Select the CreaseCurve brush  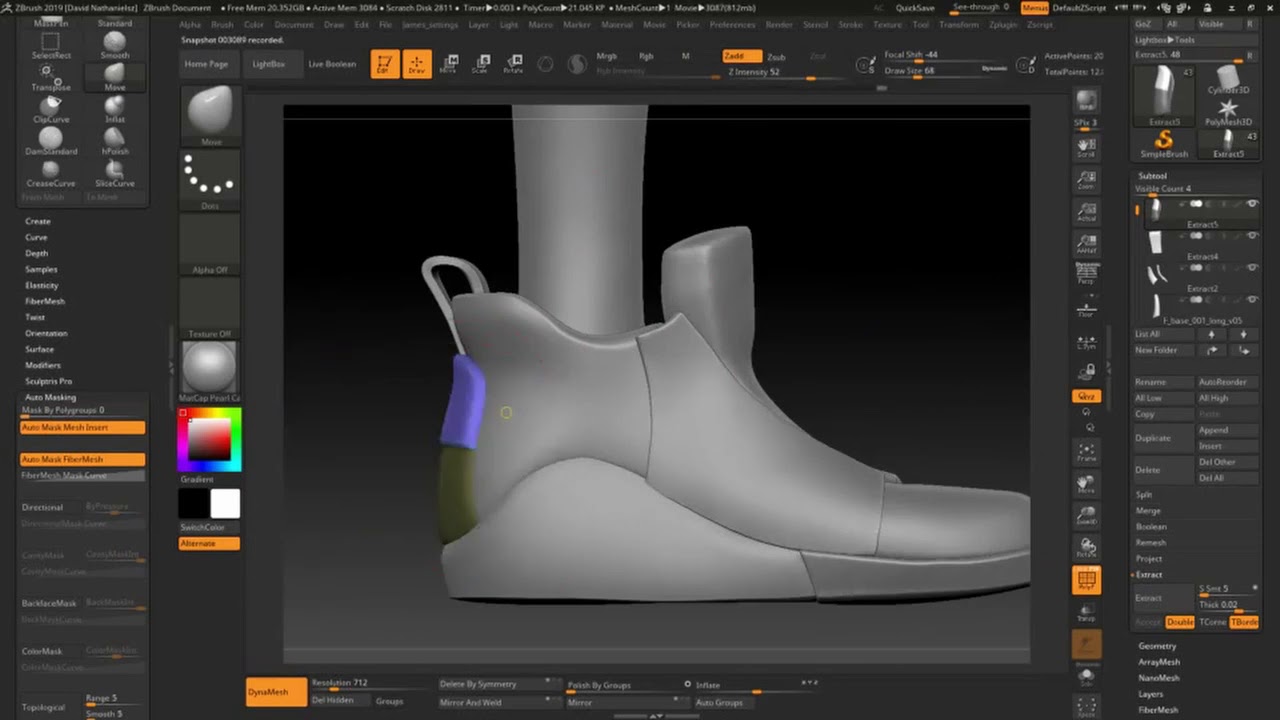click(50, 173)
